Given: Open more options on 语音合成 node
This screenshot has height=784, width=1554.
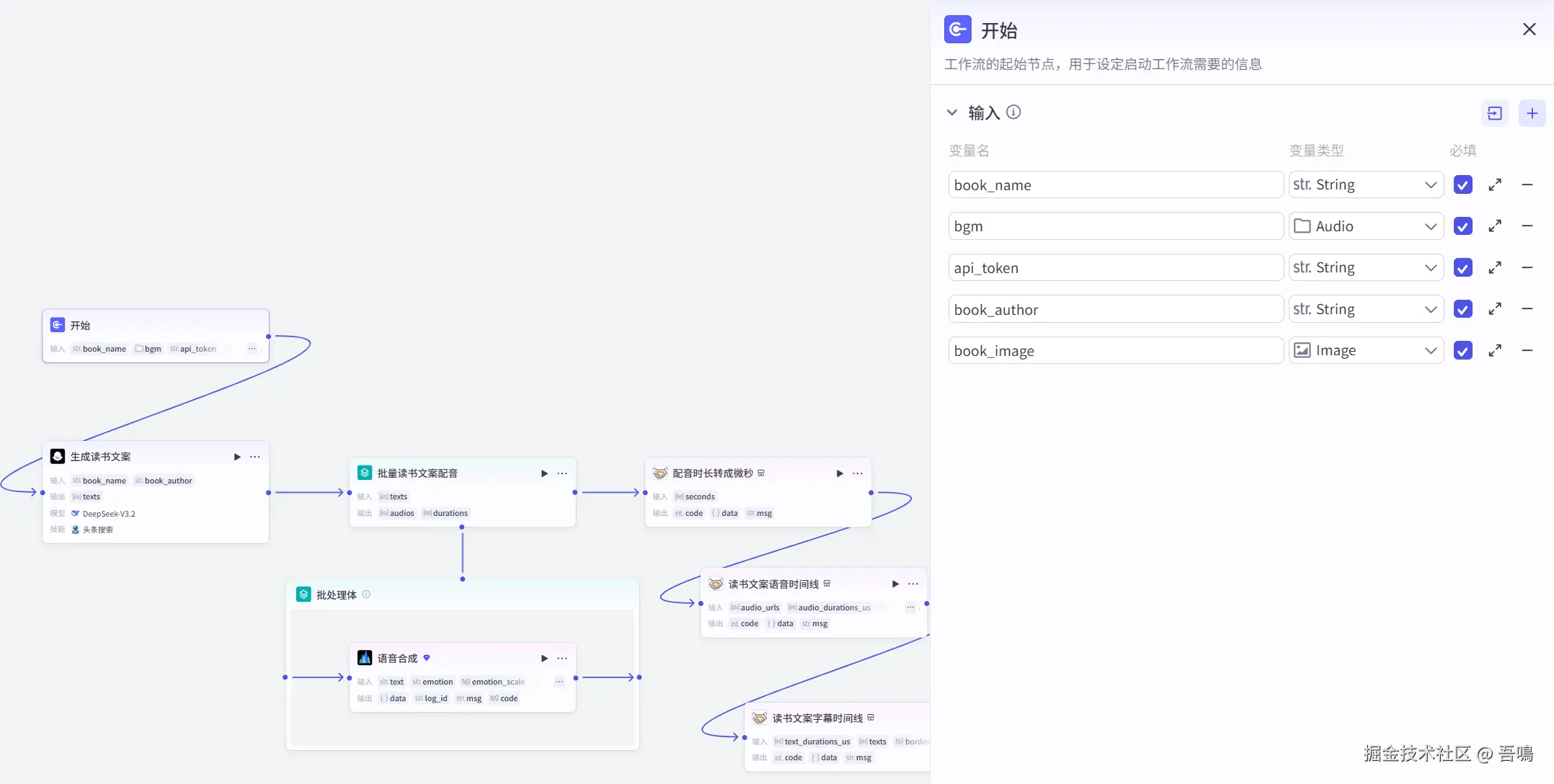Looking at the screenshot, I should coord(562,659).
